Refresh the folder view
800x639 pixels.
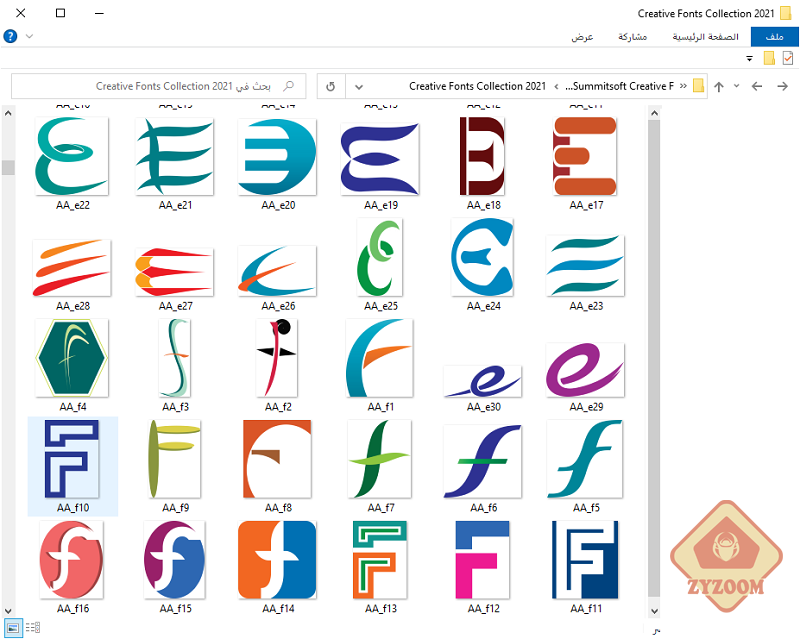tap(331, 86)
